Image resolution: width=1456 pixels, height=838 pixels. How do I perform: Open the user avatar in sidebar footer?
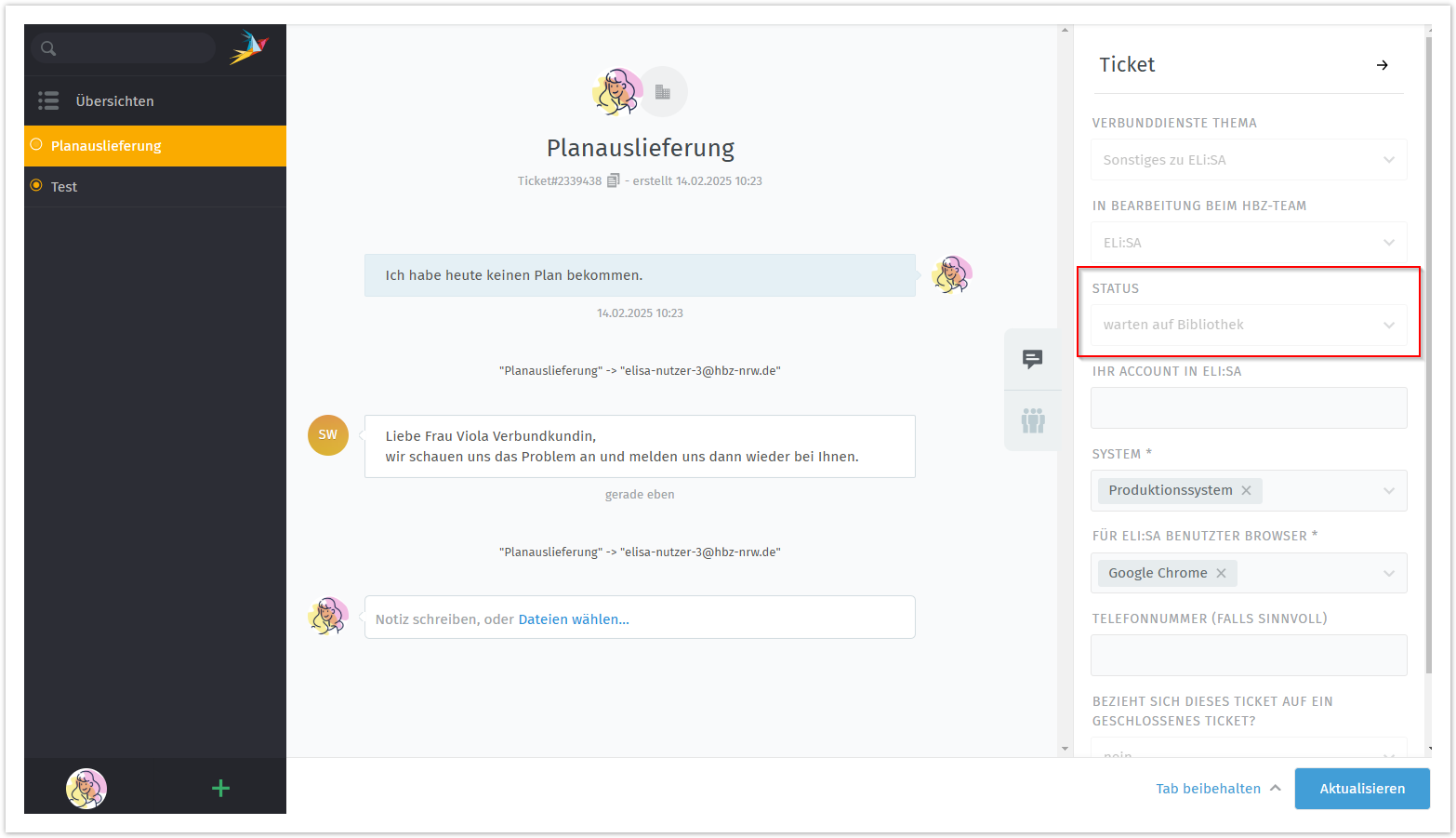pos(86,789)
